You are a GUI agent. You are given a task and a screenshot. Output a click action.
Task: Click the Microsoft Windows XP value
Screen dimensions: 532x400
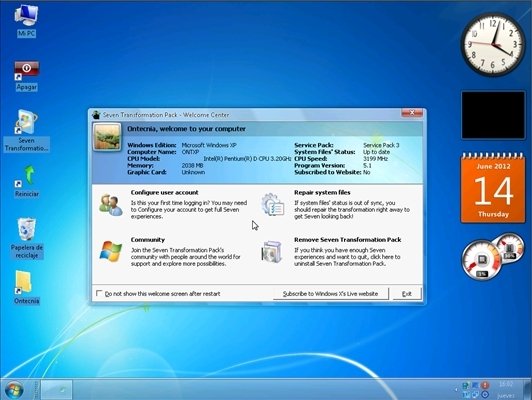click(x=209, y=145)
